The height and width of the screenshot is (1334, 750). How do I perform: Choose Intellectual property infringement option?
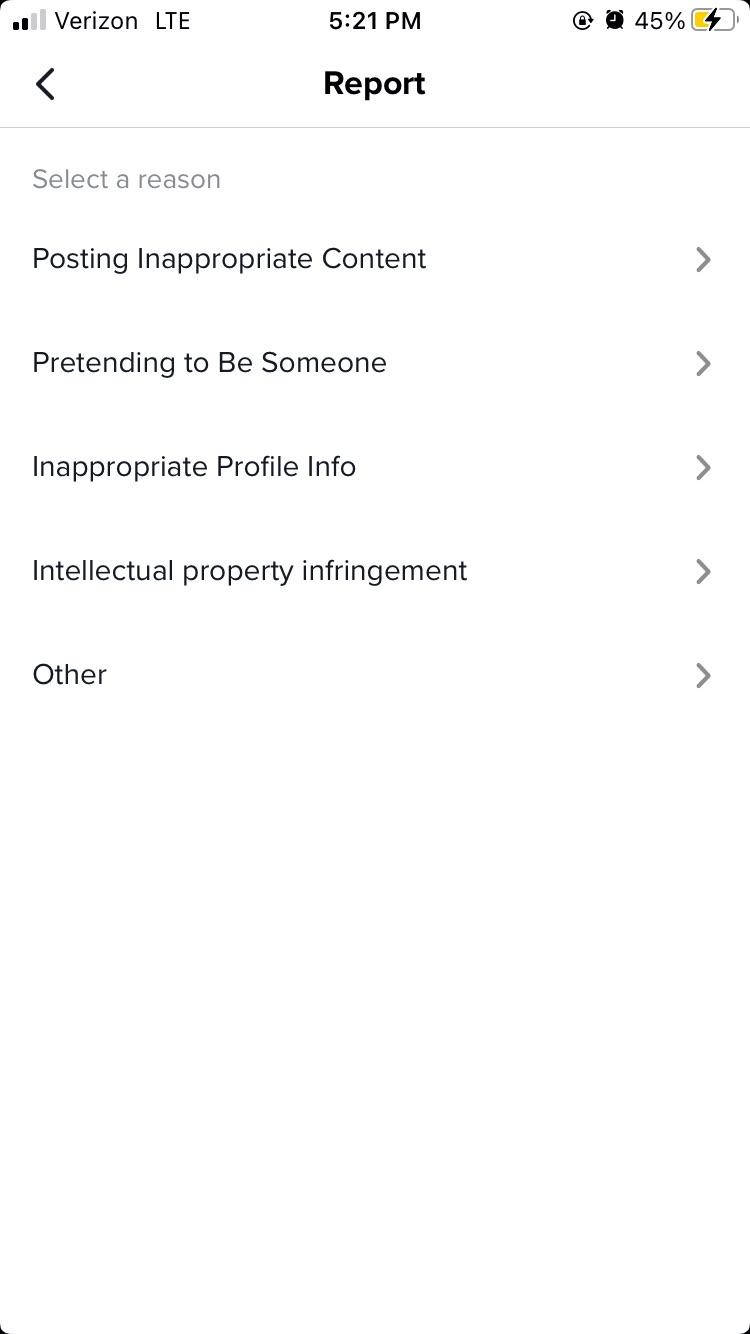(249, 571)
